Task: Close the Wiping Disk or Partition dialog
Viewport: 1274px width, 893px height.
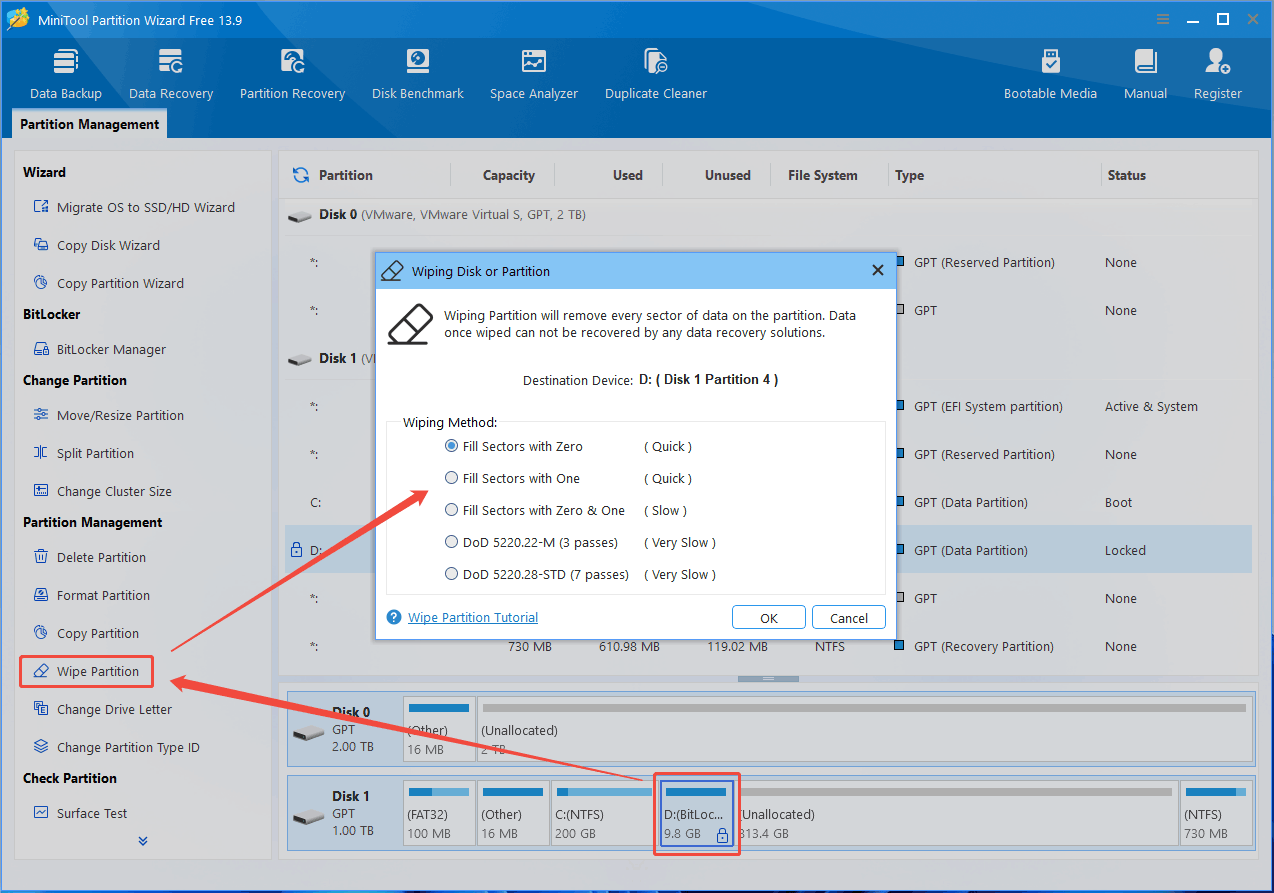Action: click(877, 270)
